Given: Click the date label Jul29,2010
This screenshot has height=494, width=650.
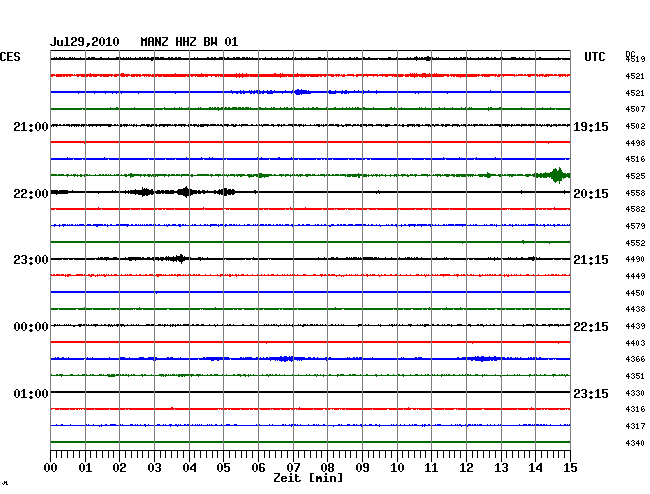Looking at the screenshot, I should [85, 42].
